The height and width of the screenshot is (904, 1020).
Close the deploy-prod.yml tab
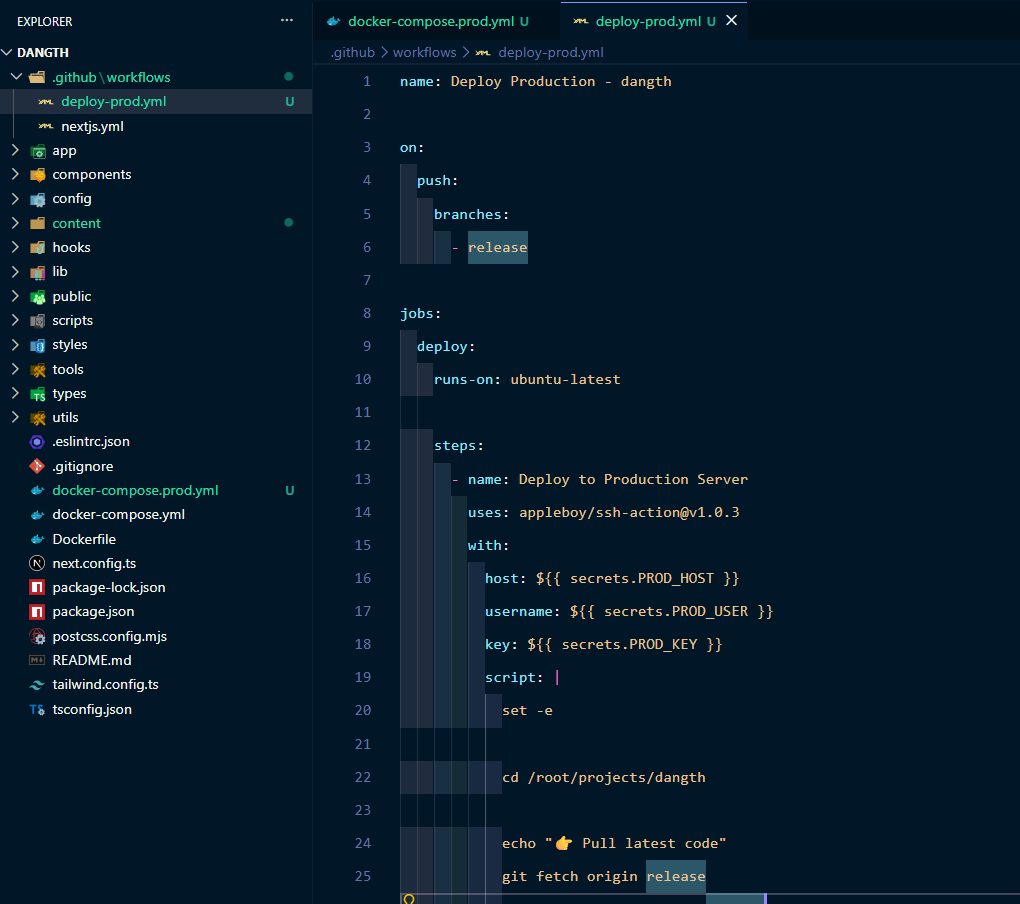pyautogui.click(x=732, y=21)
